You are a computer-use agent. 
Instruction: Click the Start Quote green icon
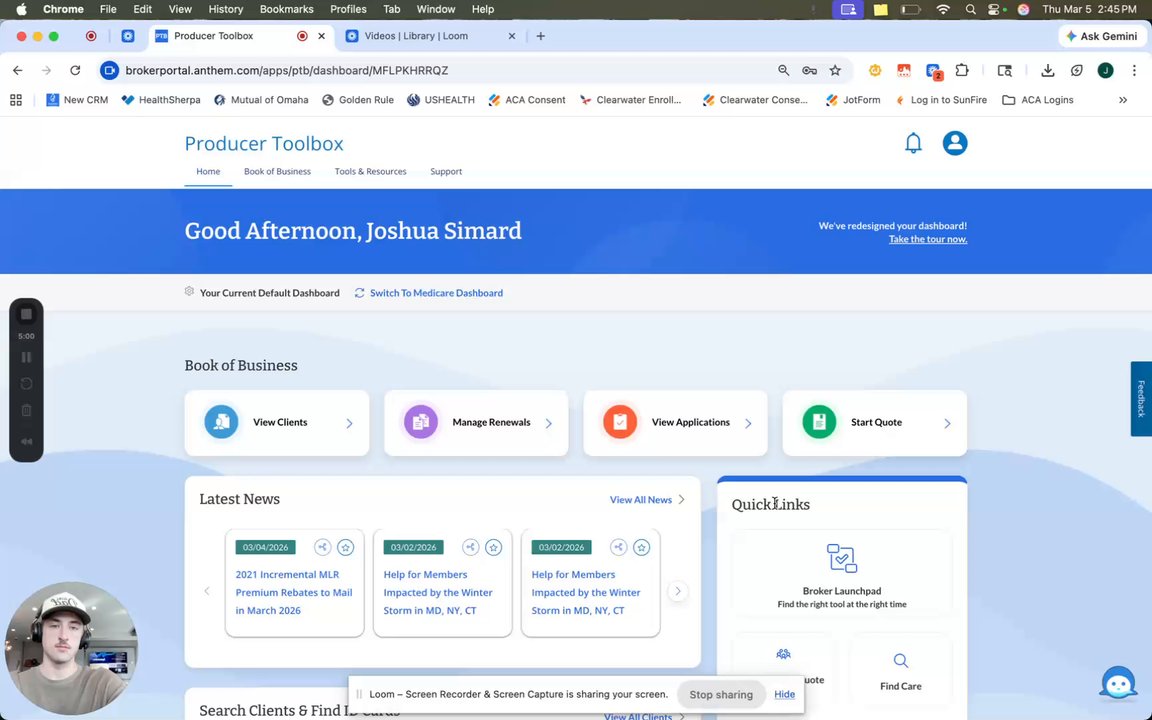click(818, 422)
